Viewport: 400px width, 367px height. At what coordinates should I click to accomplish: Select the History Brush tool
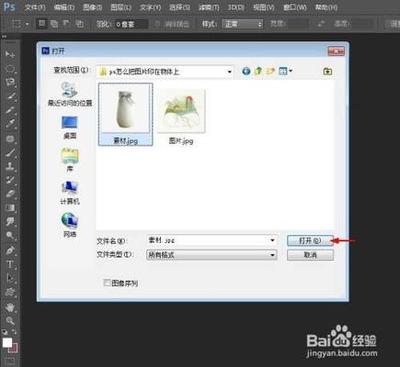click(x=10, y=180)
